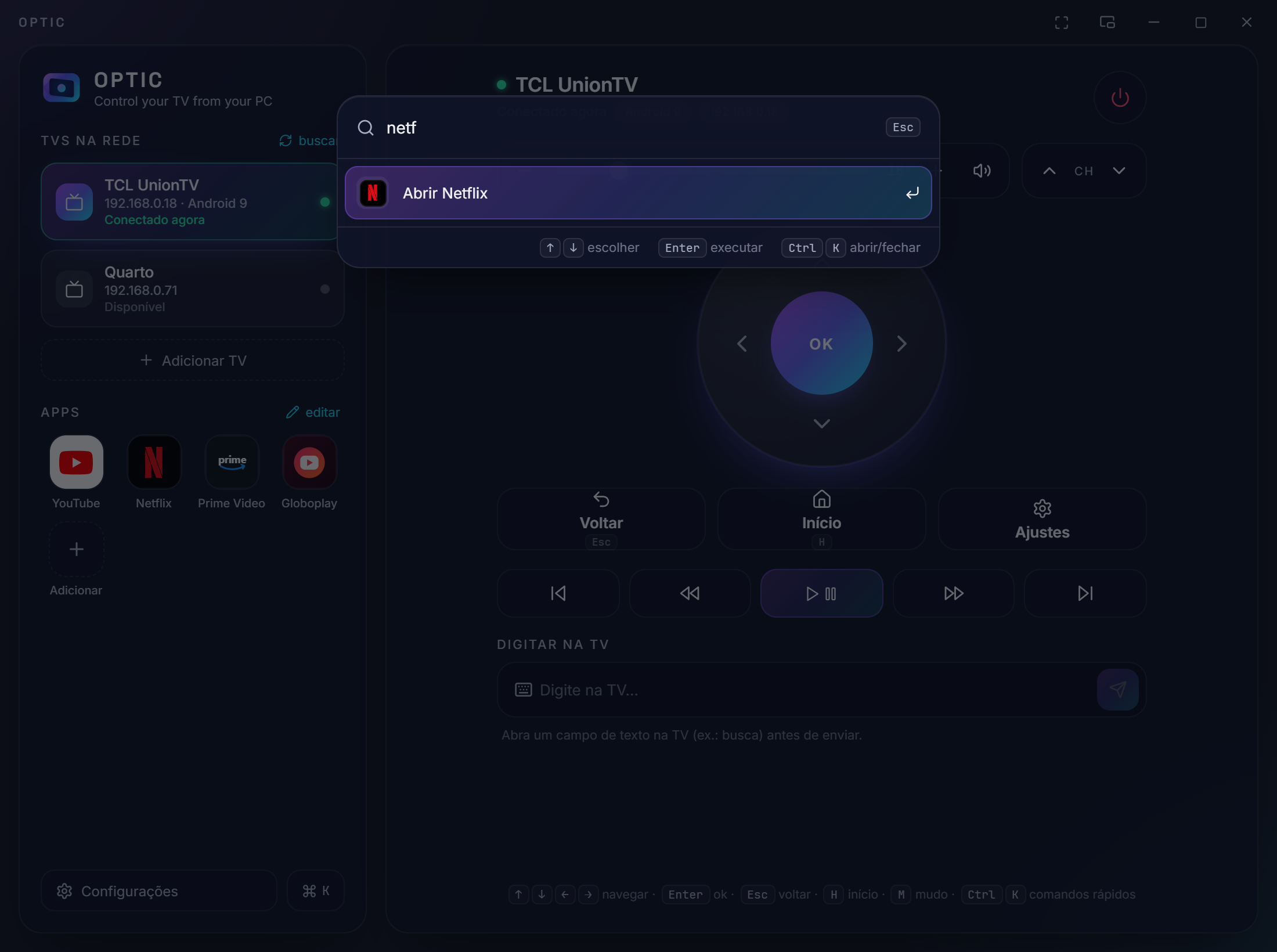Skip to next track
The image size is (1277, 952).
coord(1085,593)
